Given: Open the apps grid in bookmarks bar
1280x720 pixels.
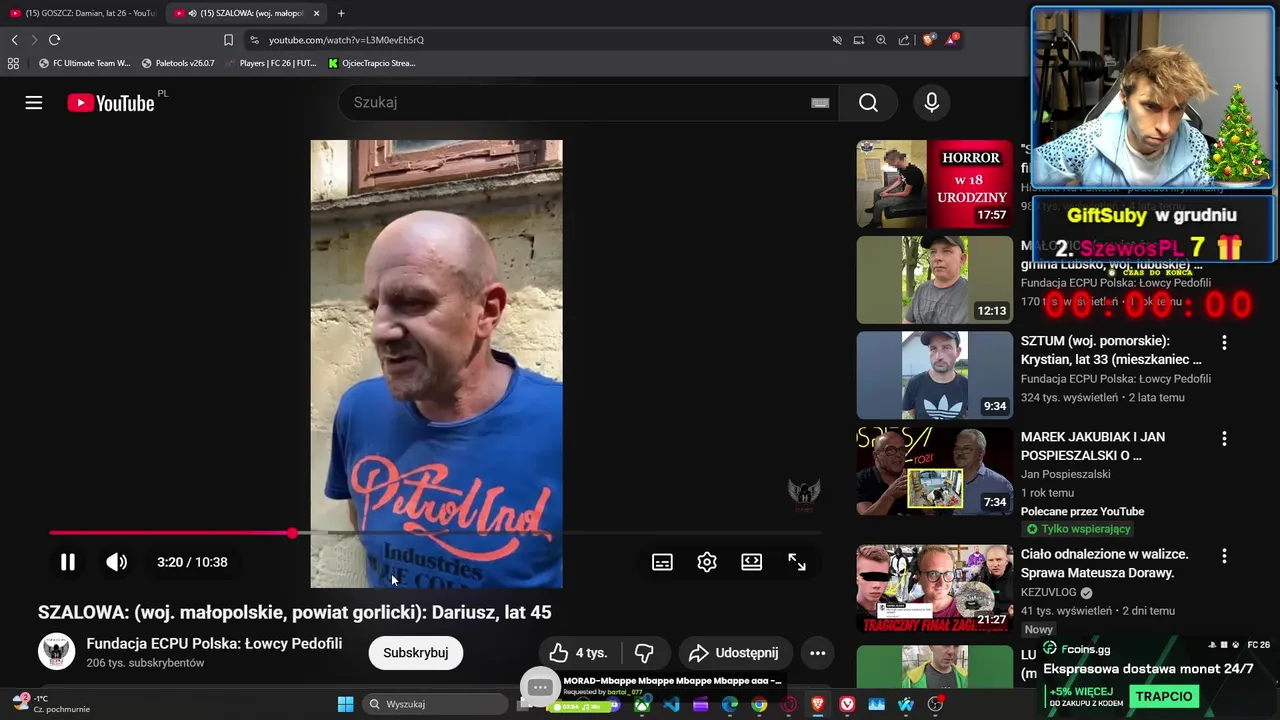Looking at the screenshot, I should 13,63.
